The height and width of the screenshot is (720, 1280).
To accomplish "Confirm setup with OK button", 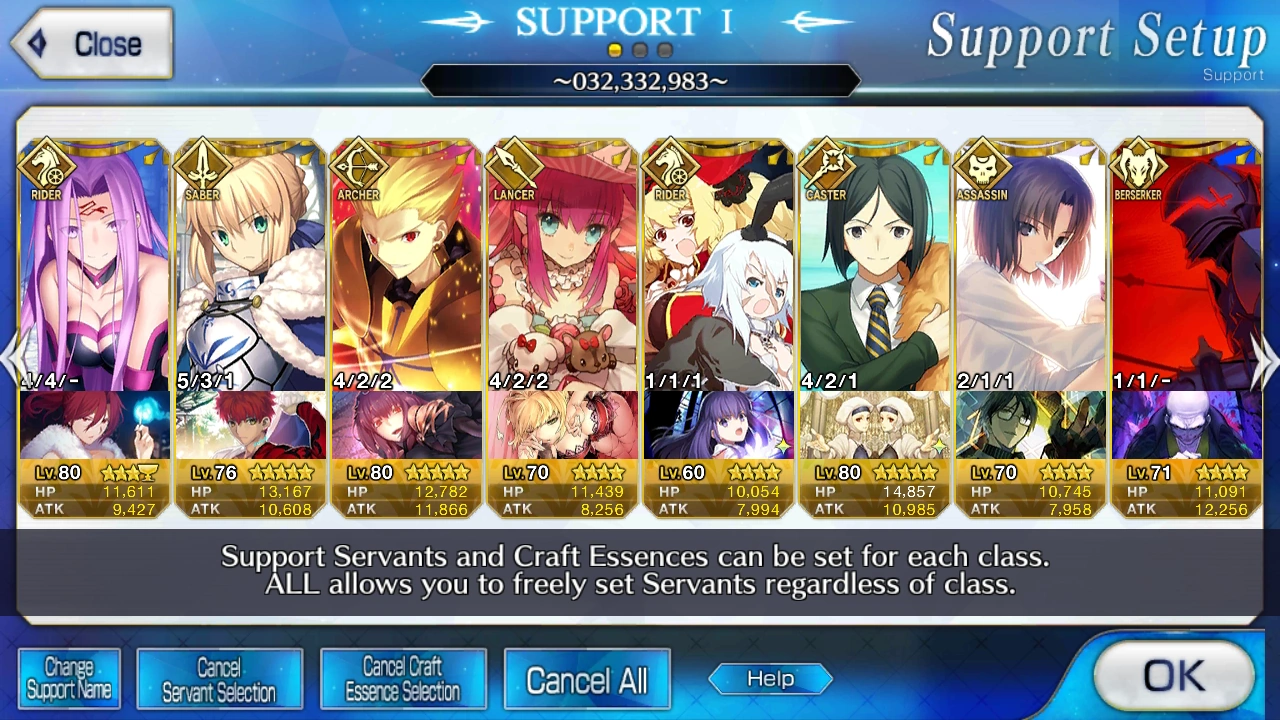I will [x=1174, y=677].
